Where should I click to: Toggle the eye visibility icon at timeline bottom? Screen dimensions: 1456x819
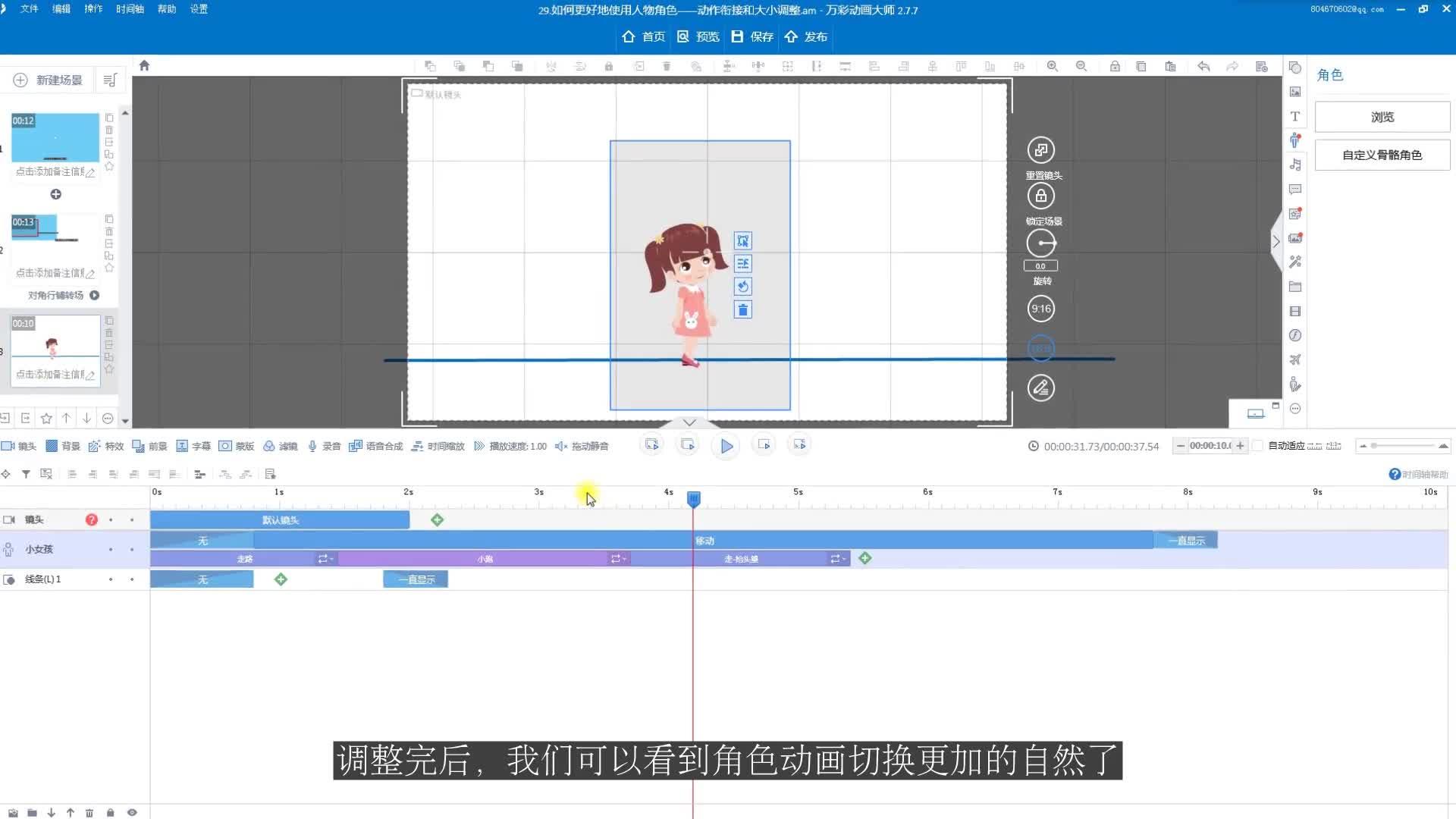[132, 812]
